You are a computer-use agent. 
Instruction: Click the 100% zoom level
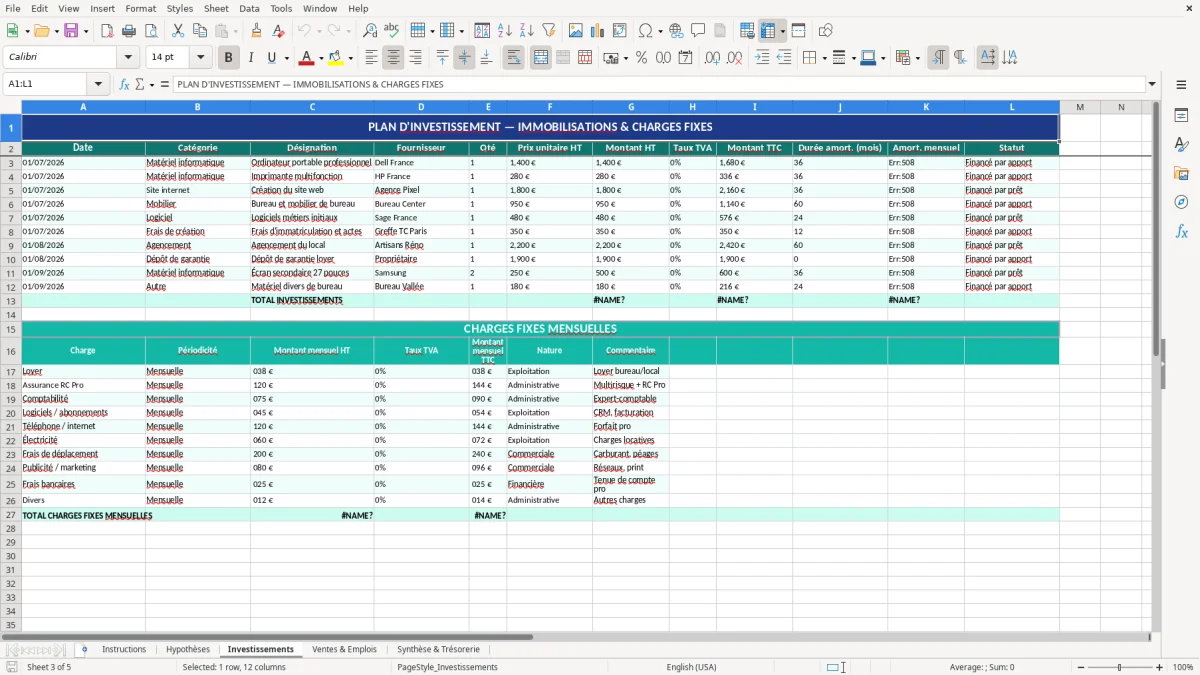coord(1183,667)
